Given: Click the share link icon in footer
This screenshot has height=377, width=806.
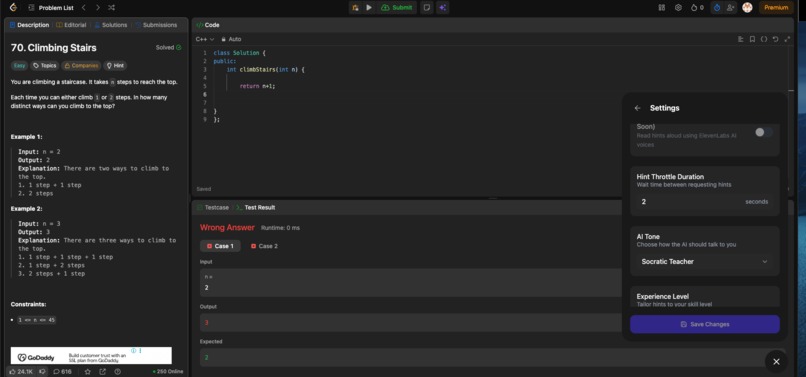Looking at the screenshot, I should [102, 371].
